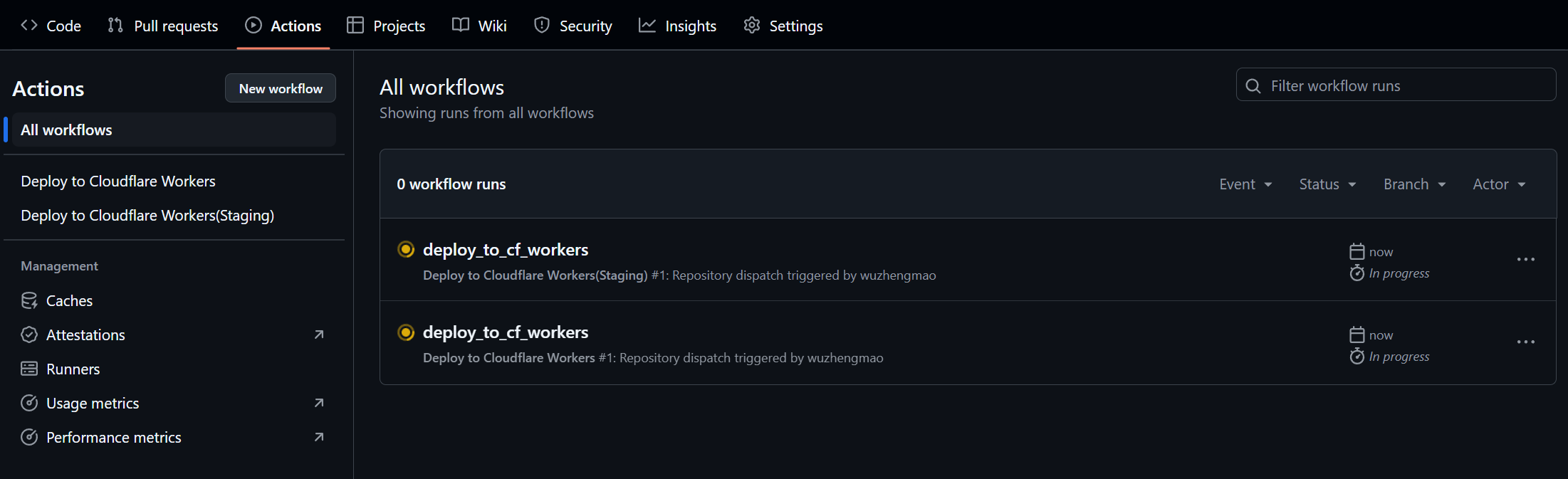The width and height of the screenshot is (1568, 479).
Task: Open the Projects tab
Action: pyautogui.click(x=386, y=26)
